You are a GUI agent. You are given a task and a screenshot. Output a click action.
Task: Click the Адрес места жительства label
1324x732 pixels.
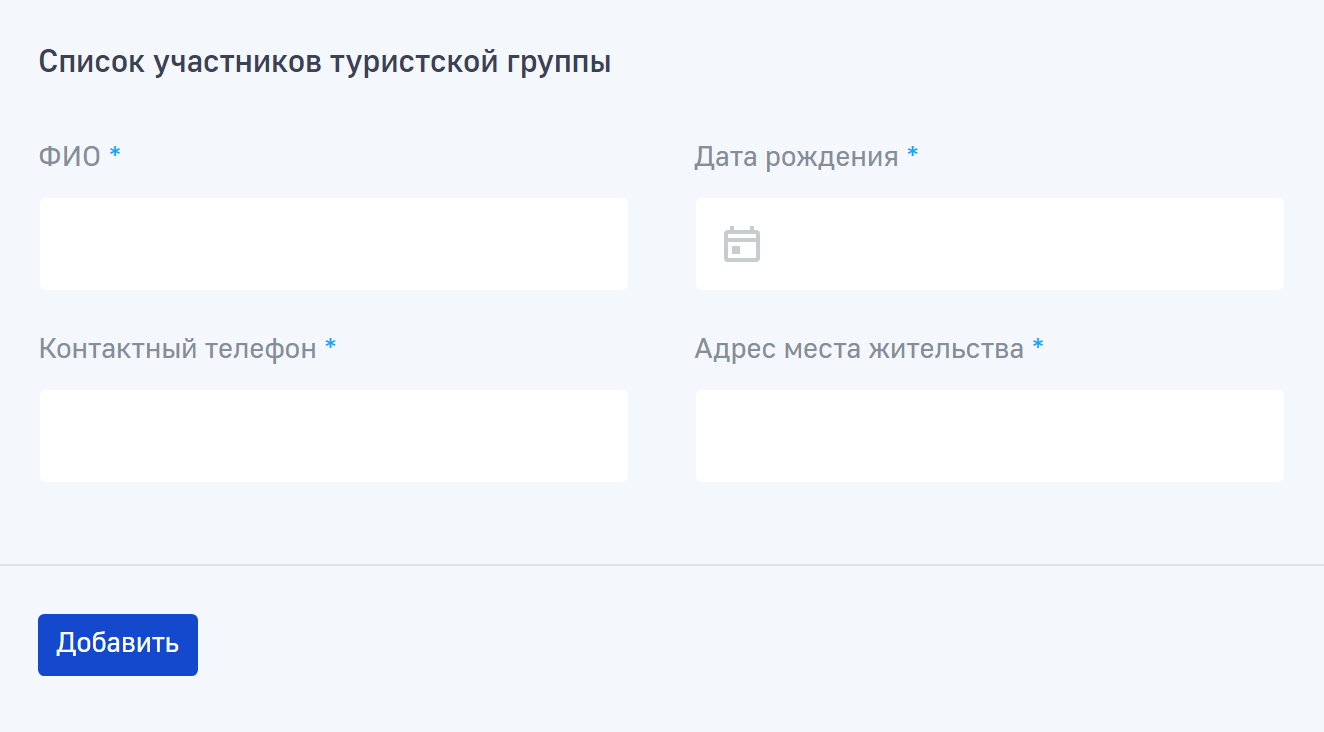(859, 349)
